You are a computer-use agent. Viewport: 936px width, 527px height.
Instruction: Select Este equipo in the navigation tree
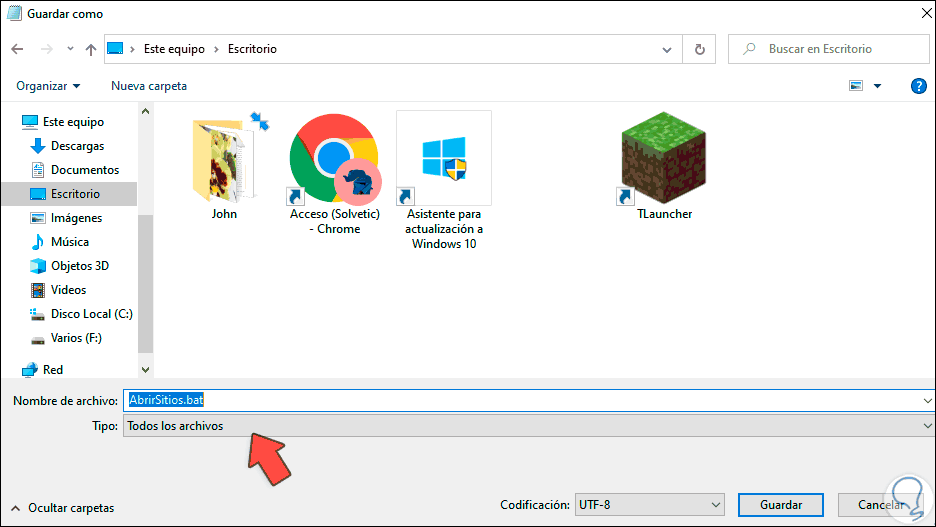(73, 122)
